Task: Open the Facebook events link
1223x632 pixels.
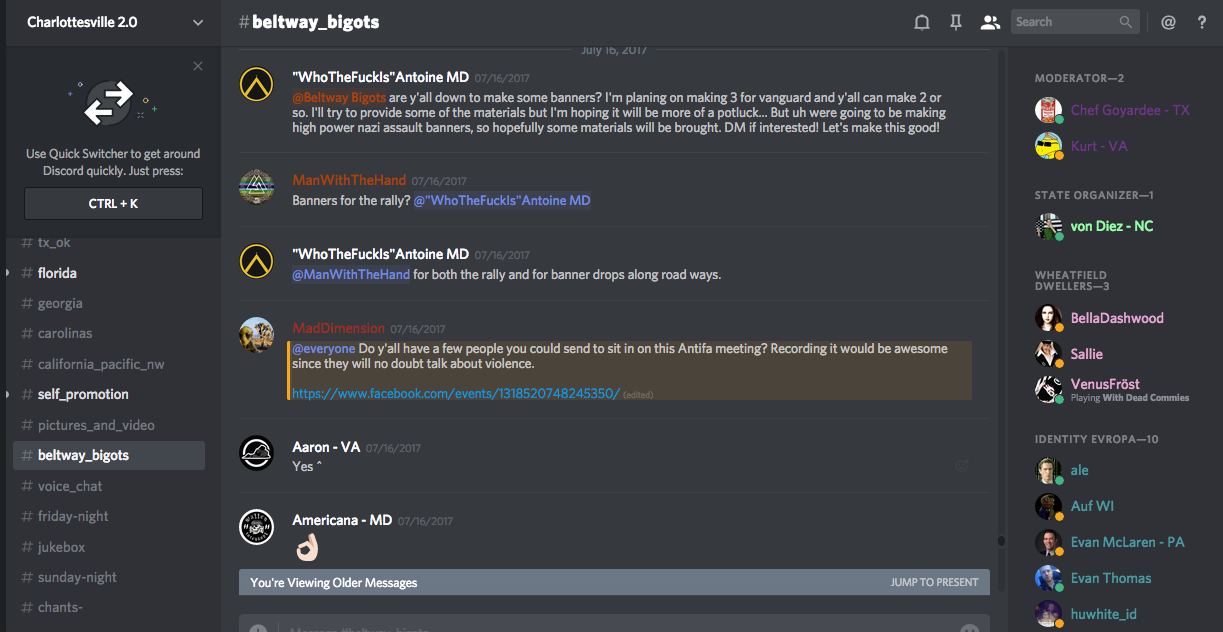Action: pos(456,394)
